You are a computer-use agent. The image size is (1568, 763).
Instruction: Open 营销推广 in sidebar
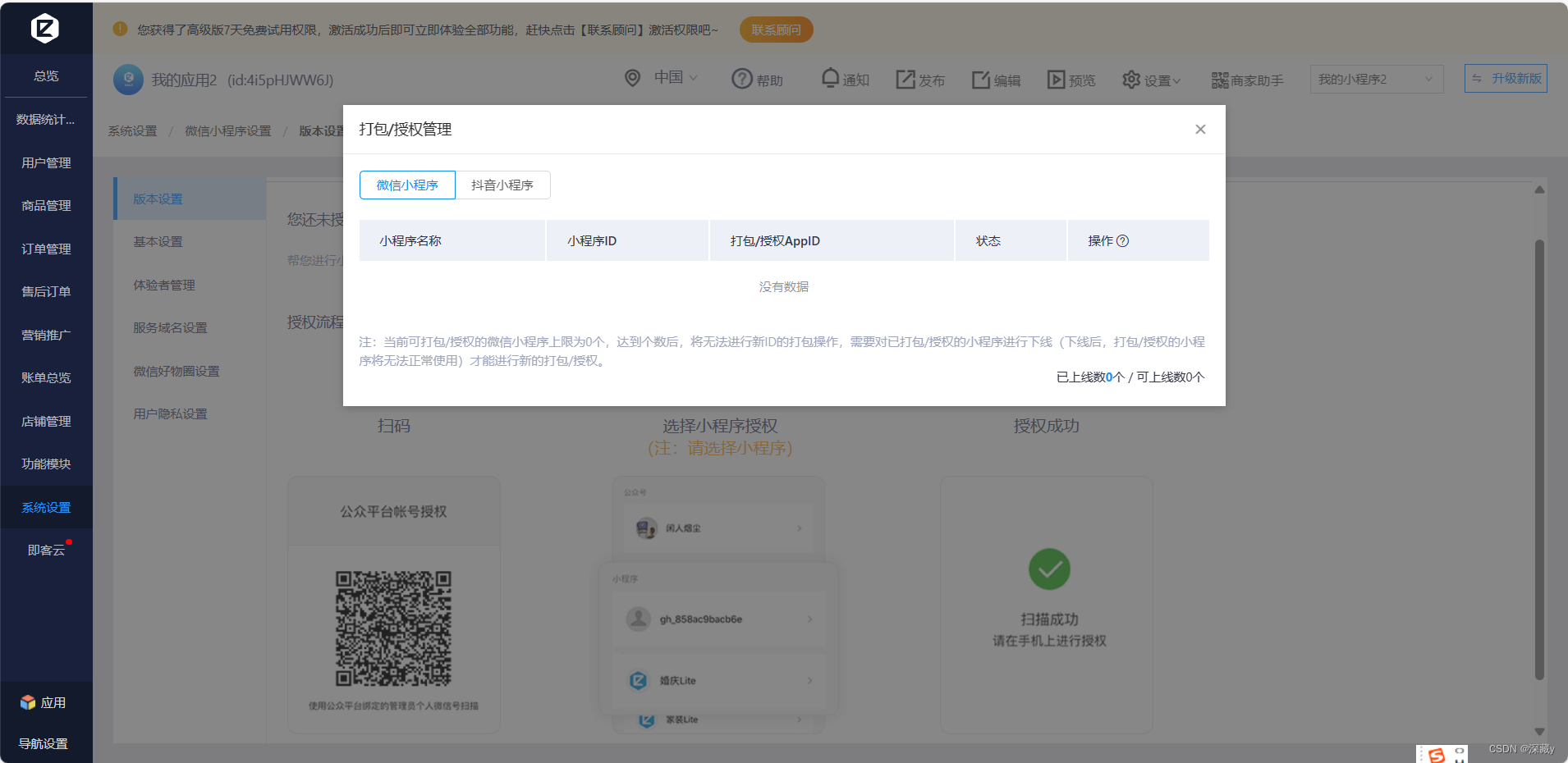(x=46, y=335)
